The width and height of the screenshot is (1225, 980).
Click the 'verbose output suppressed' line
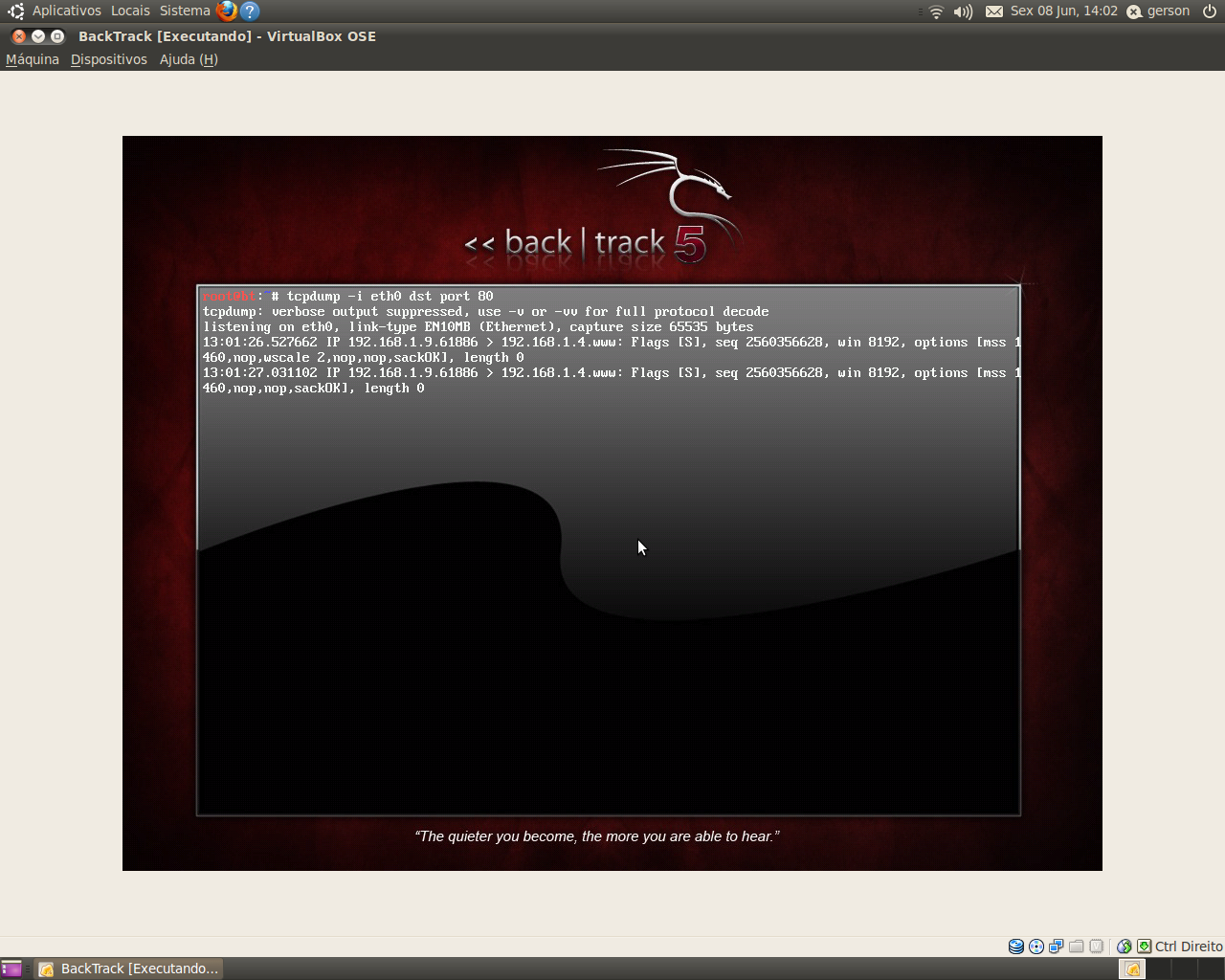[x=486, y=312]
